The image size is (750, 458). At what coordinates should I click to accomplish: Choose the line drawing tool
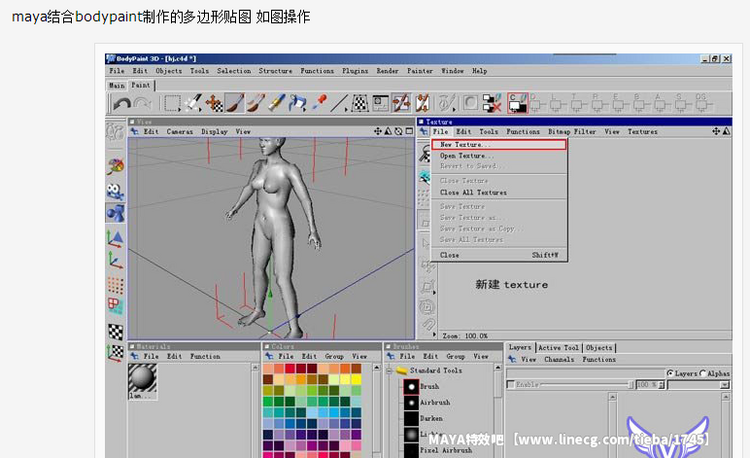click(x=339, y=103)
